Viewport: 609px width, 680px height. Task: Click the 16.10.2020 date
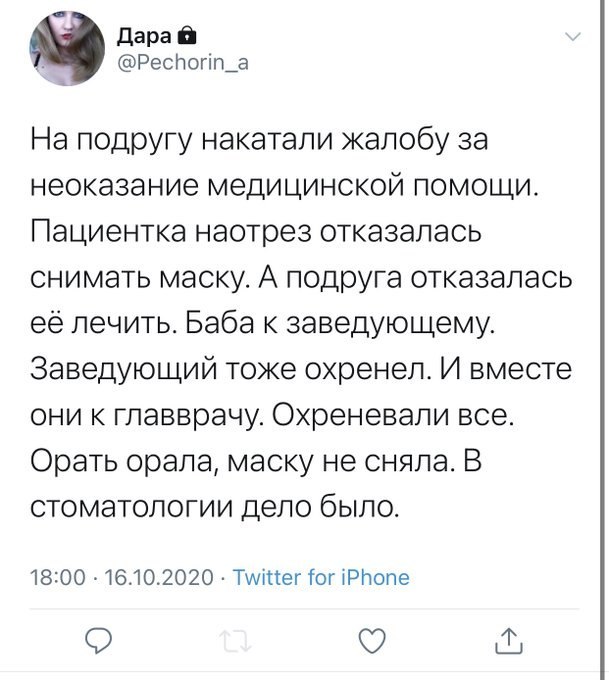pyautogui.click(x=159, y=577)
